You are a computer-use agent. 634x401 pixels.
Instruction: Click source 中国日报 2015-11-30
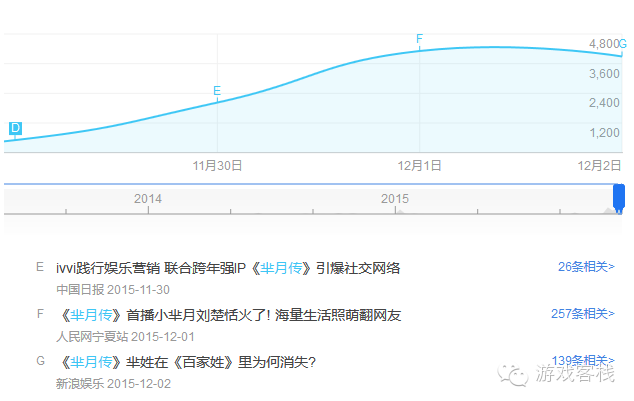pyautogui.click(x=113, y=290)
